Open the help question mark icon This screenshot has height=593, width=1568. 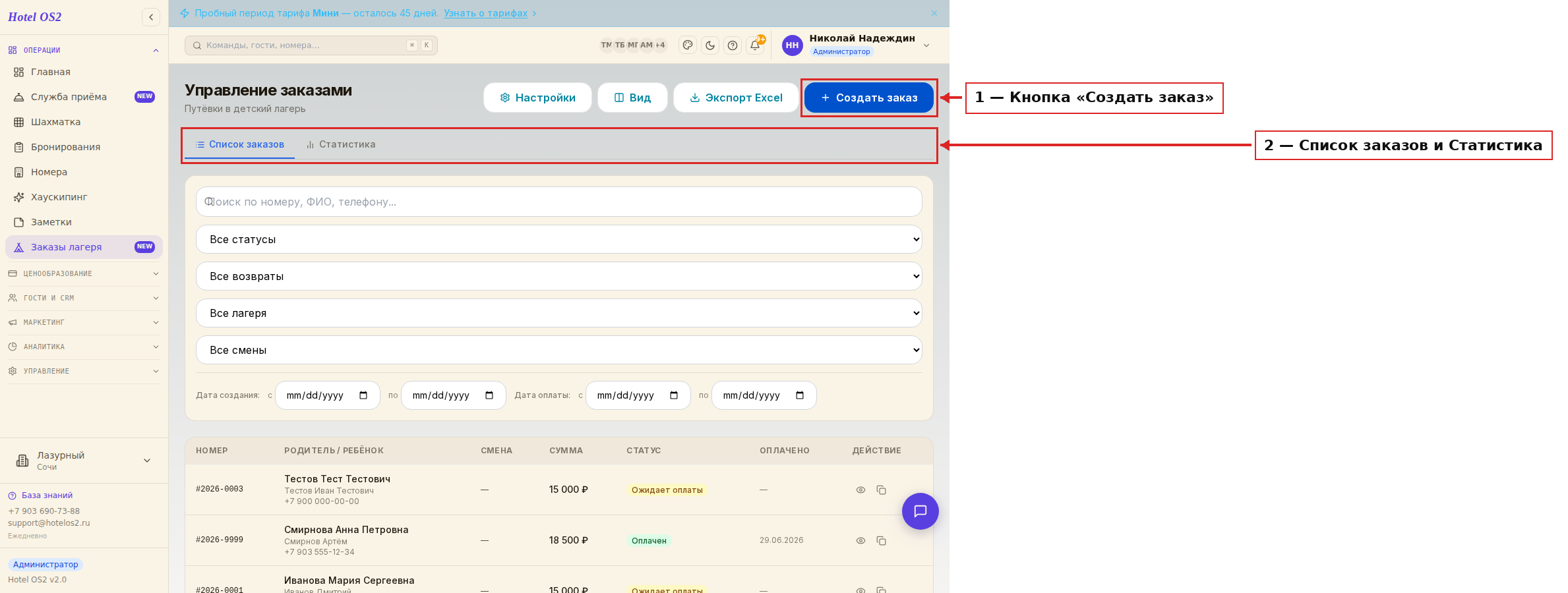(x=733, y=45)
